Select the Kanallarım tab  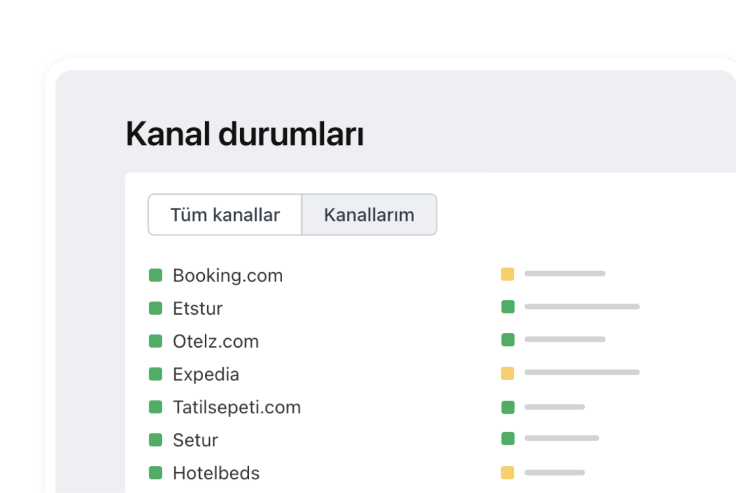pos(369,215)
